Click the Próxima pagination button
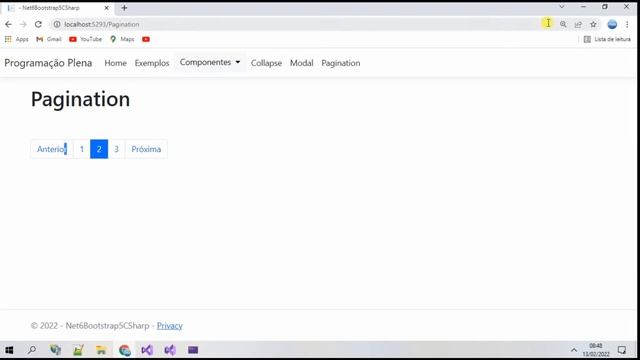Image resolution: width=640 pixels, height=360 pixels. [146, 149]
